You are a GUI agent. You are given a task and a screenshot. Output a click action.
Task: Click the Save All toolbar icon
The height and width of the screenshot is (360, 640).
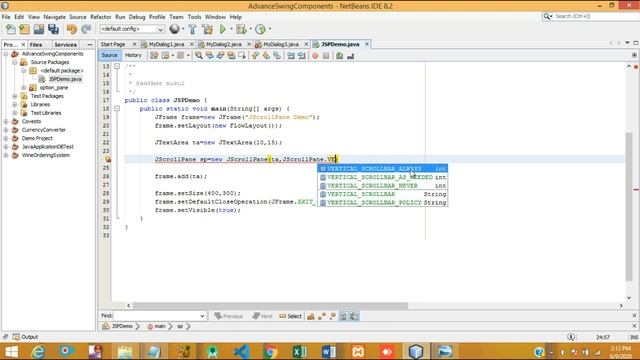(x=53, y=29)
